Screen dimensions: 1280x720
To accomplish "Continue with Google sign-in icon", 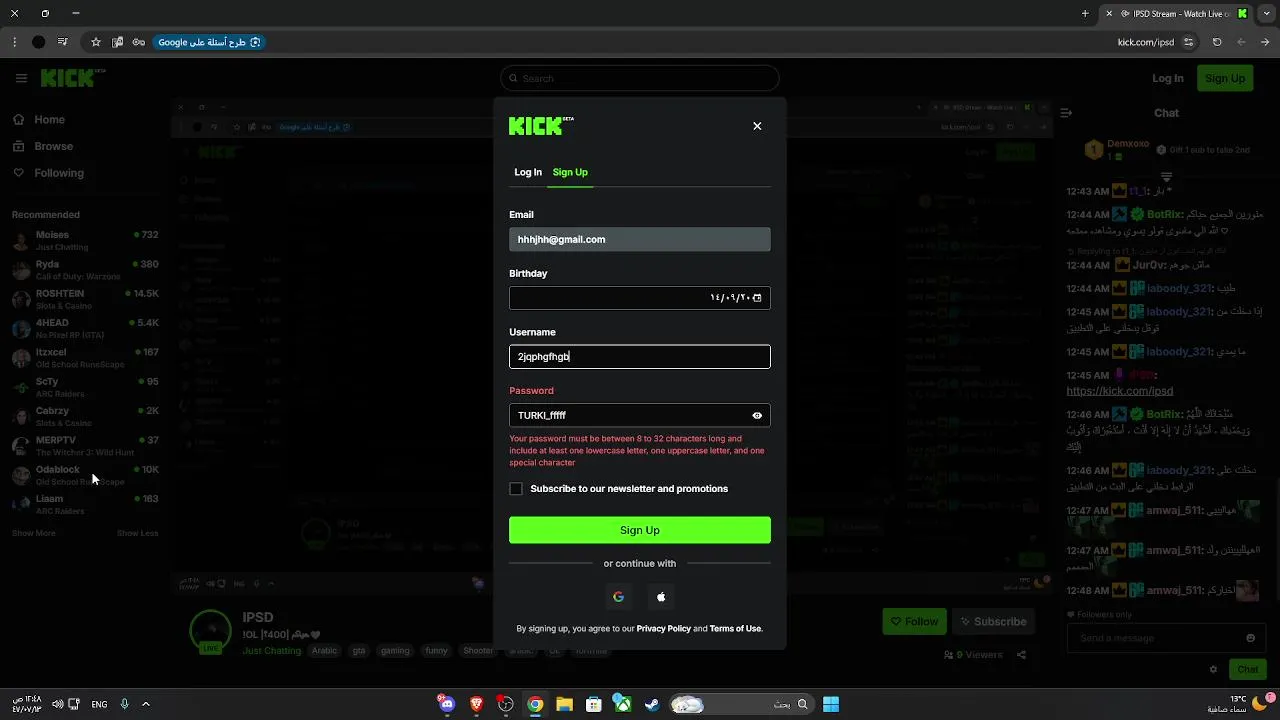I will [x=618, y=597].
